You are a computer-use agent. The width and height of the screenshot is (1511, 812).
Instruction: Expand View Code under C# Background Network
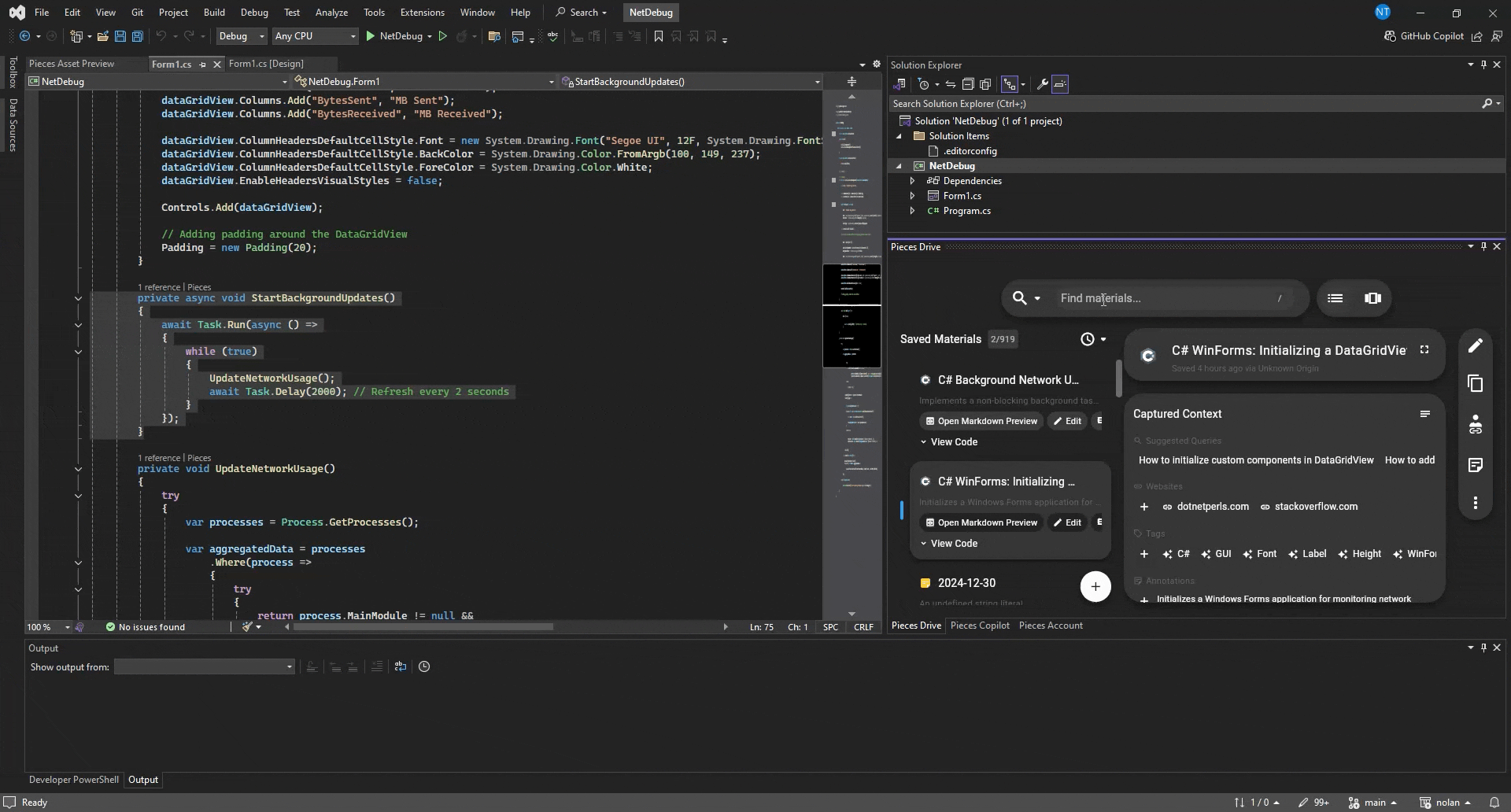tap(949, 442)
